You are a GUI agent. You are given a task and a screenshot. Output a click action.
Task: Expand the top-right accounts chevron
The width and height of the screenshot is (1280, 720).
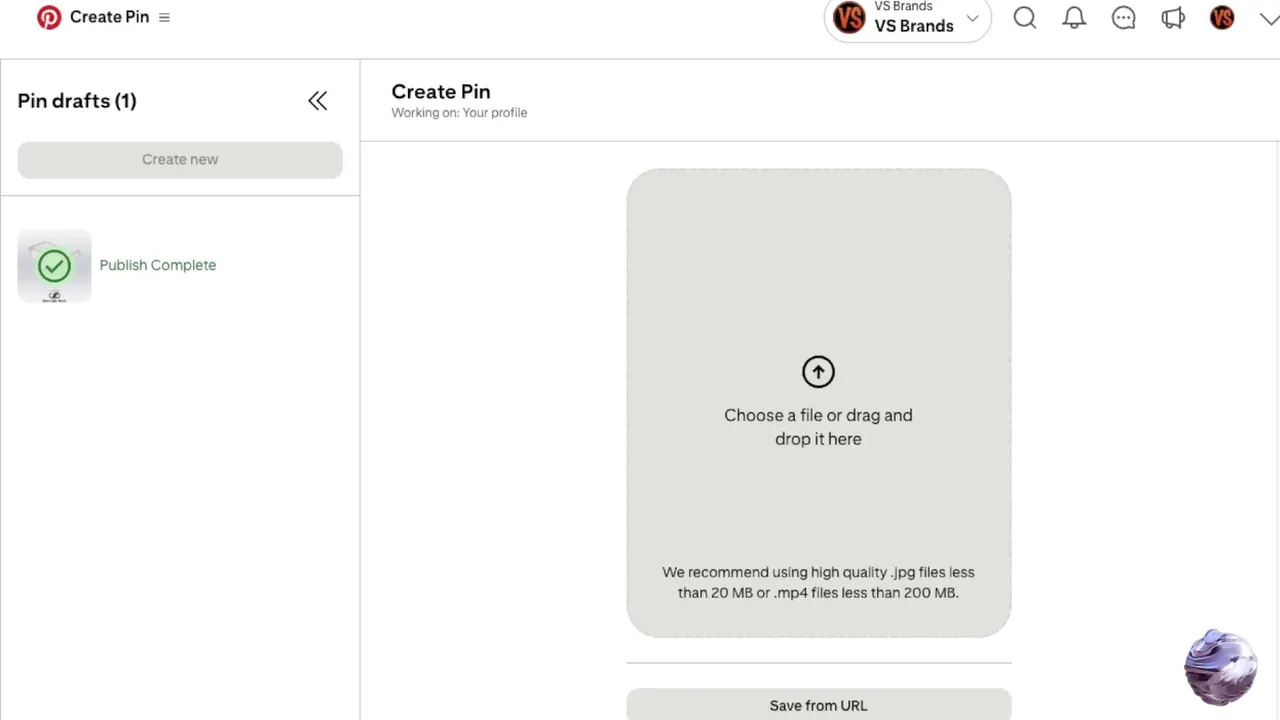point(1268,18)
